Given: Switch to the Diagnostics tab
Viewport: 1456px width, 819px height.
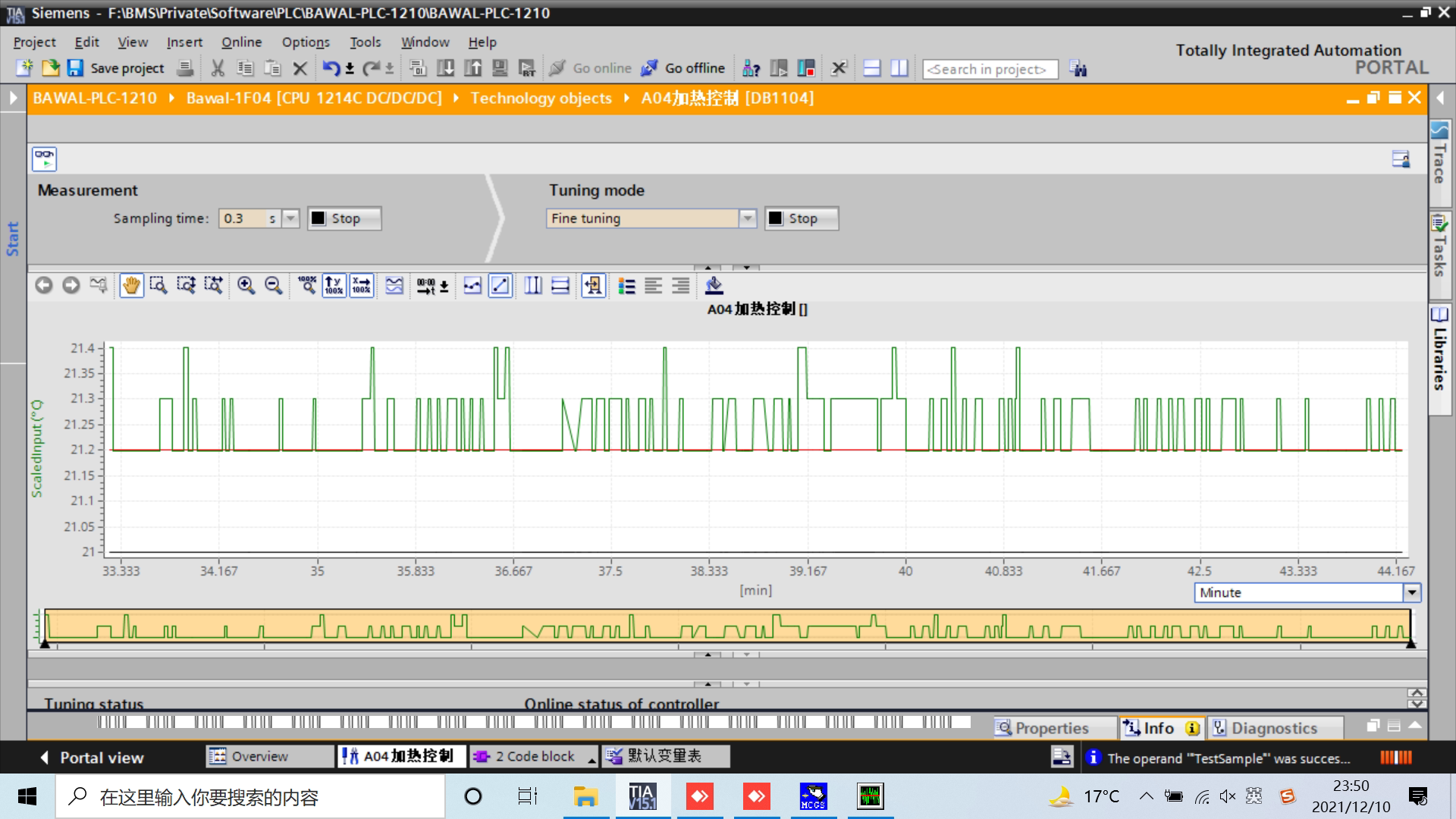Looking at the screenshot, I should 1273,728.
